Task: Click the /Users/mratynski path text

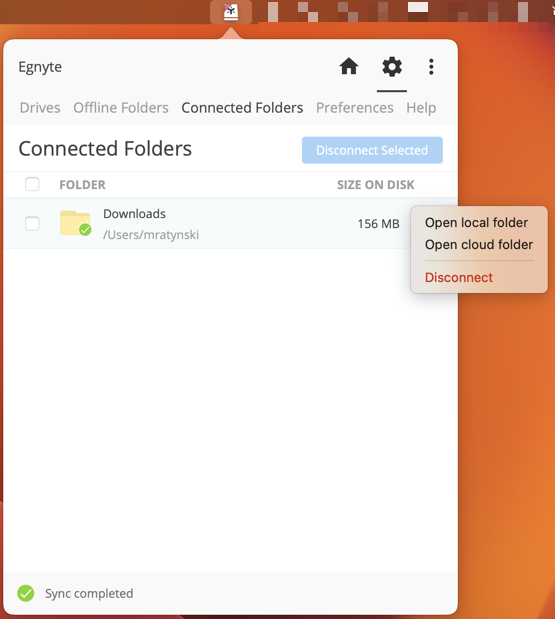Action: (x=151, y=235)
